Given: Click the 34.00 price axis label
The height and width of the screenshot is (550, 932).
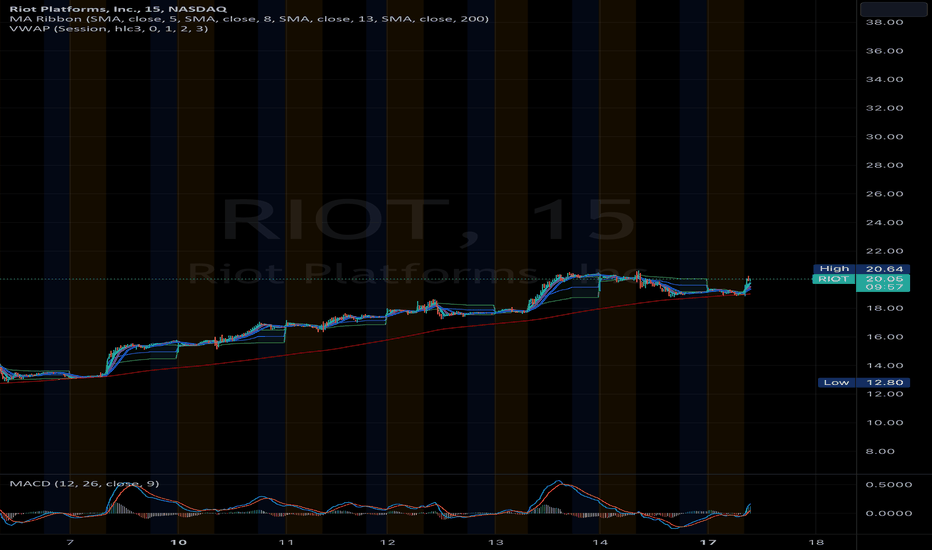Looking at the screenshot, I should click(x=884, y=79).
